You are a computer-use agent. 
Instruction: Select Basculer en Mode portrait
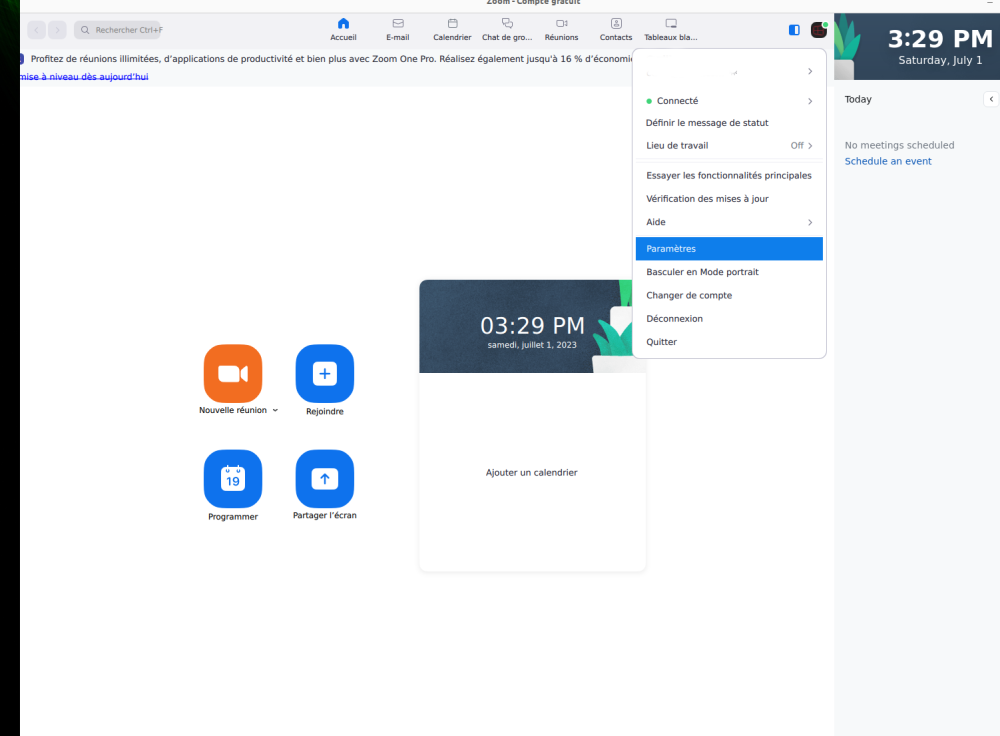pyautogui.click(x=729, y=272)
